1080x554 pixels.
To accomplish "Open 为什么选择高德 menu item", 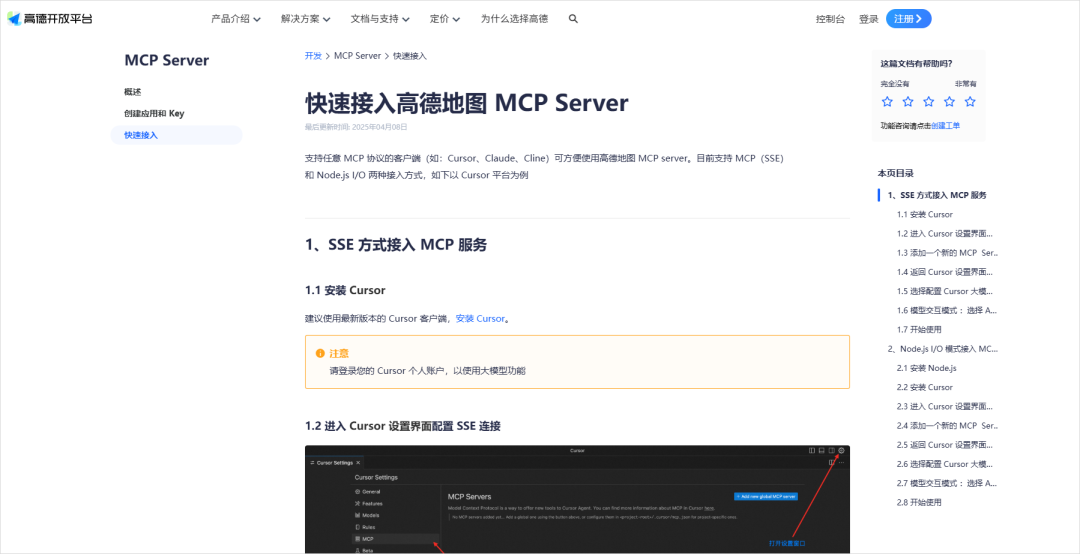I will click(x=514, y=19).
